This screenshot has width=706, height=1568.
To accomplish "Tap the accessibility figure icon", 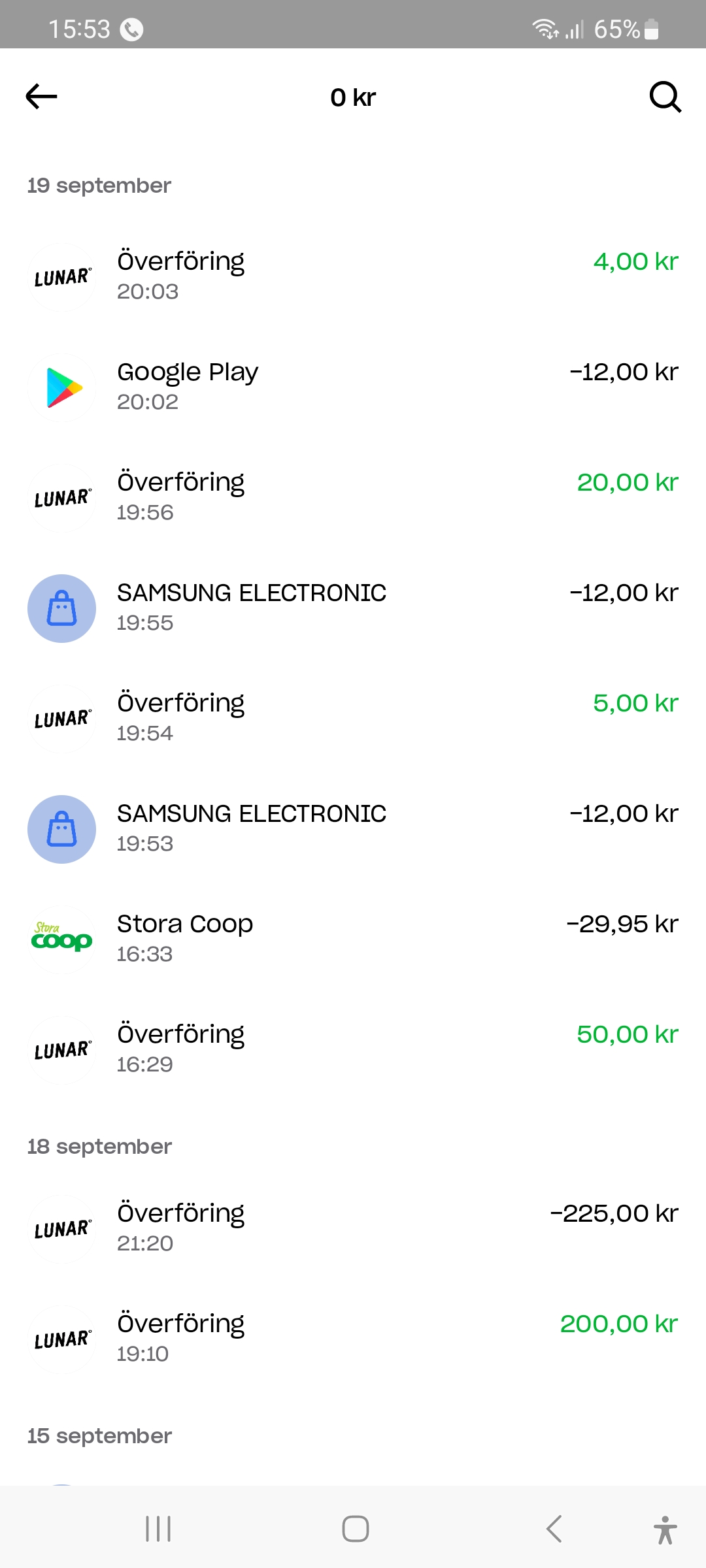I will tap(665, 1529).
